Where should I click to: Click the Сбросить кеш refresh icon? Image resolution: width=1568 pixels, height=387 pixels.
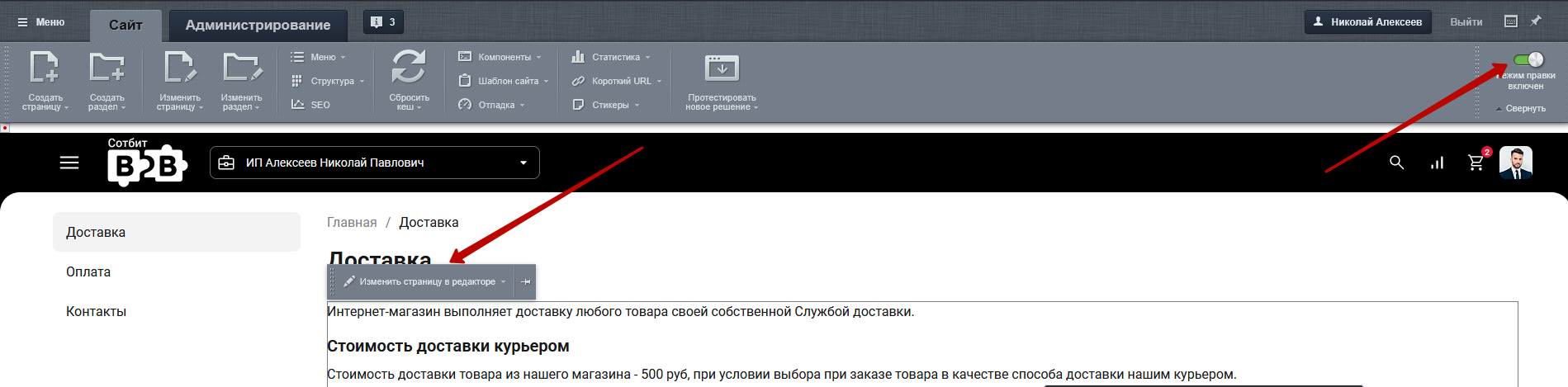[409, 67]
